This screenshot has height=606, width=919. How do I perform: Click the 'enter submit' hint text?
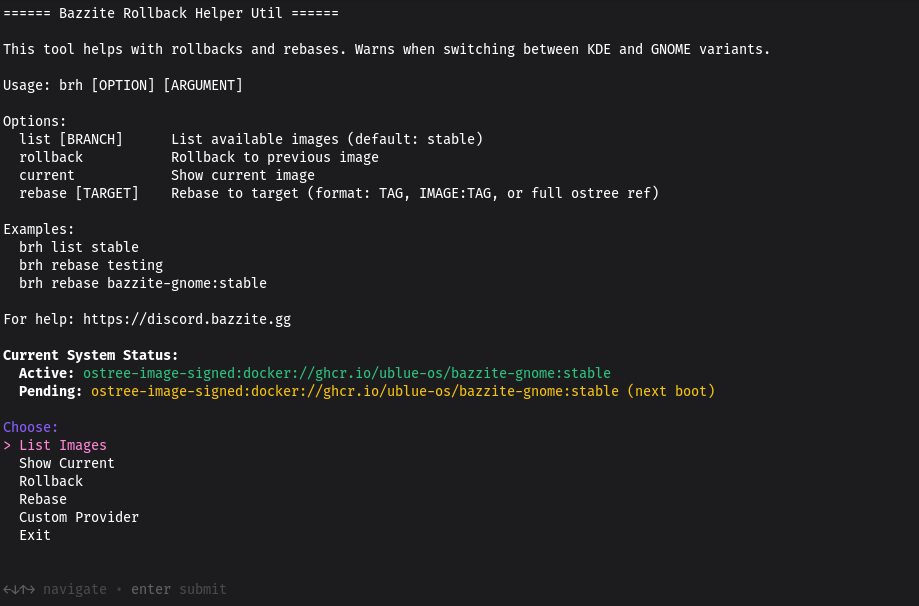point(179,589)
